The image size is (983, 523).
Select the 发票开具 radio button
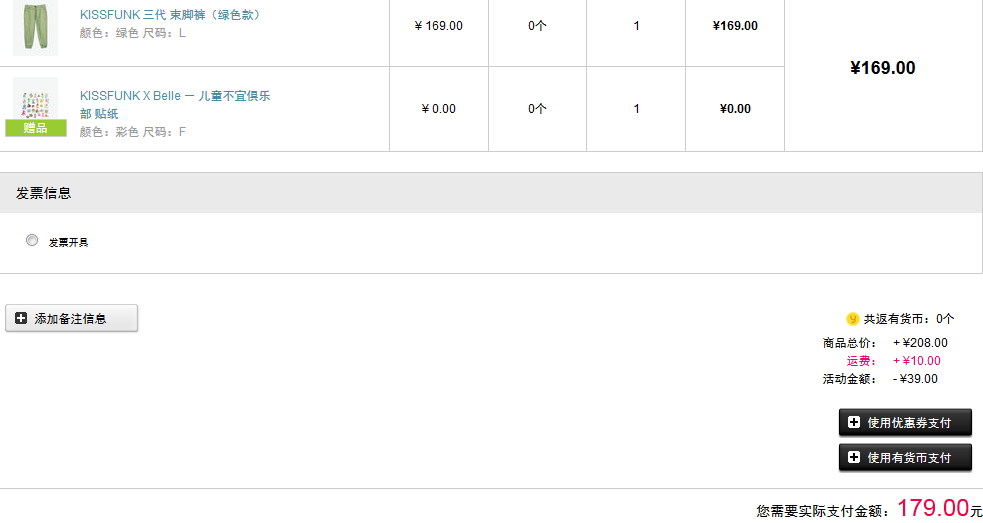[x=32, y=240]
